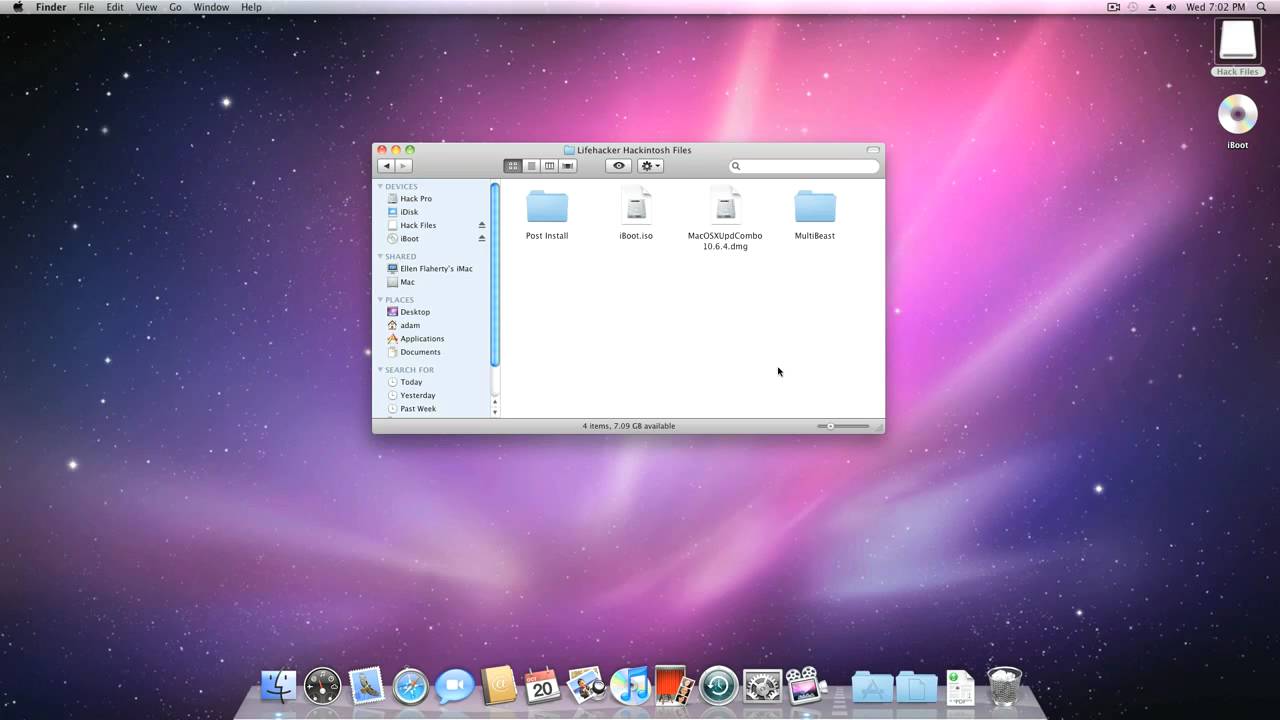Open the File menu
Image resolution: width=1280 pixels, height=720 pixels.
coord(86,7)
